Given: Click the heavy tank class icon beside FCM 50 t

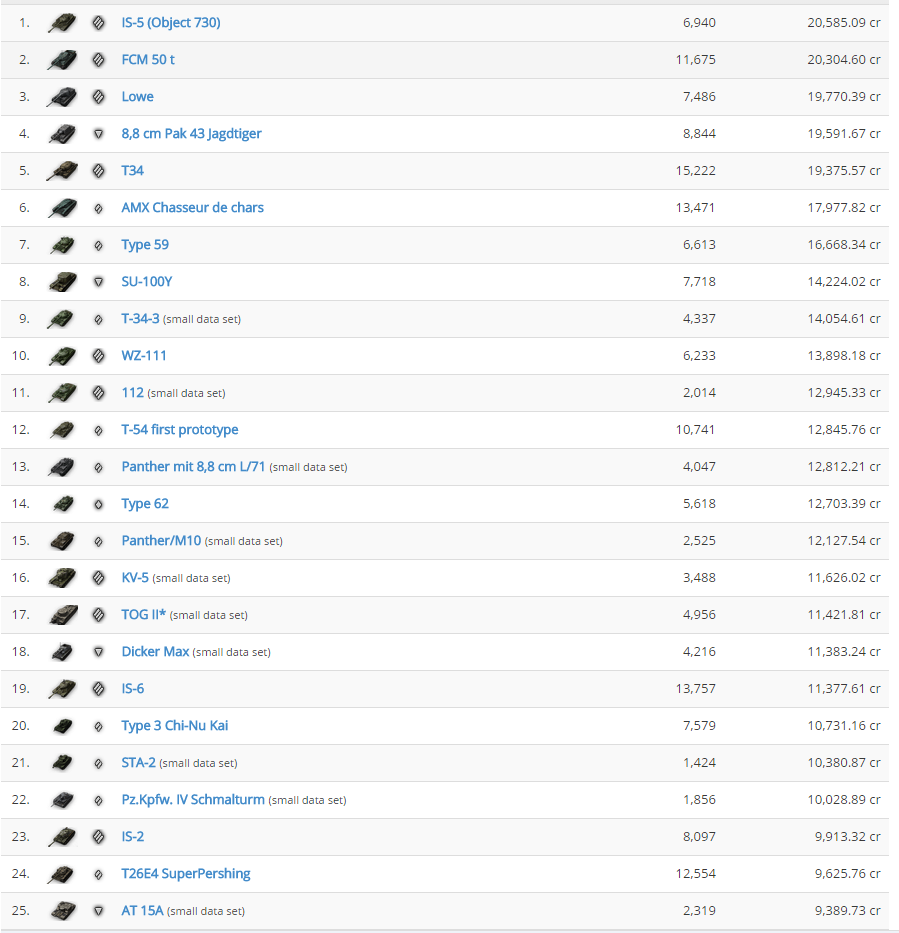Looking at the screenshot, I should (98, 60).
